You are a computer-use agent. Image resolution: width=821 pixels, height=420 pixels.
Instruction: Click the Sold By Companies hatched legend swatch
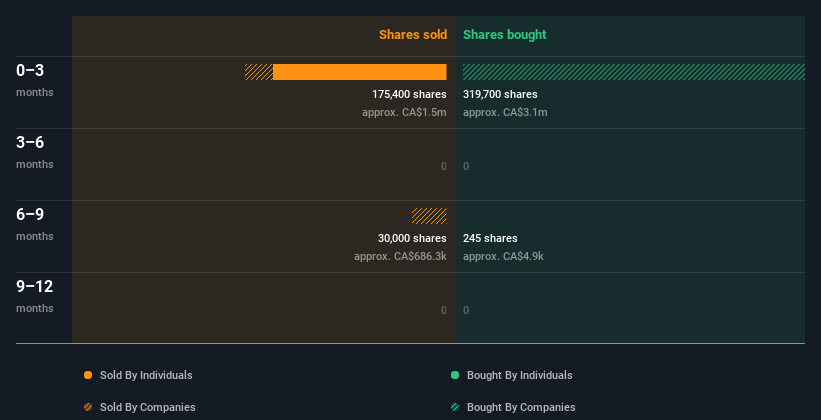pos(88,407)
